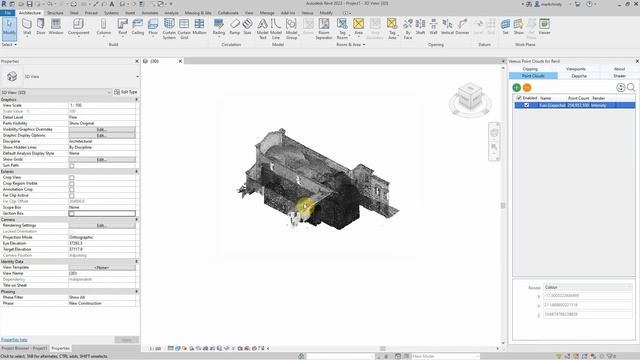Click the green add point cloud button
640x360 pixels.
click(x=516, y=87)
